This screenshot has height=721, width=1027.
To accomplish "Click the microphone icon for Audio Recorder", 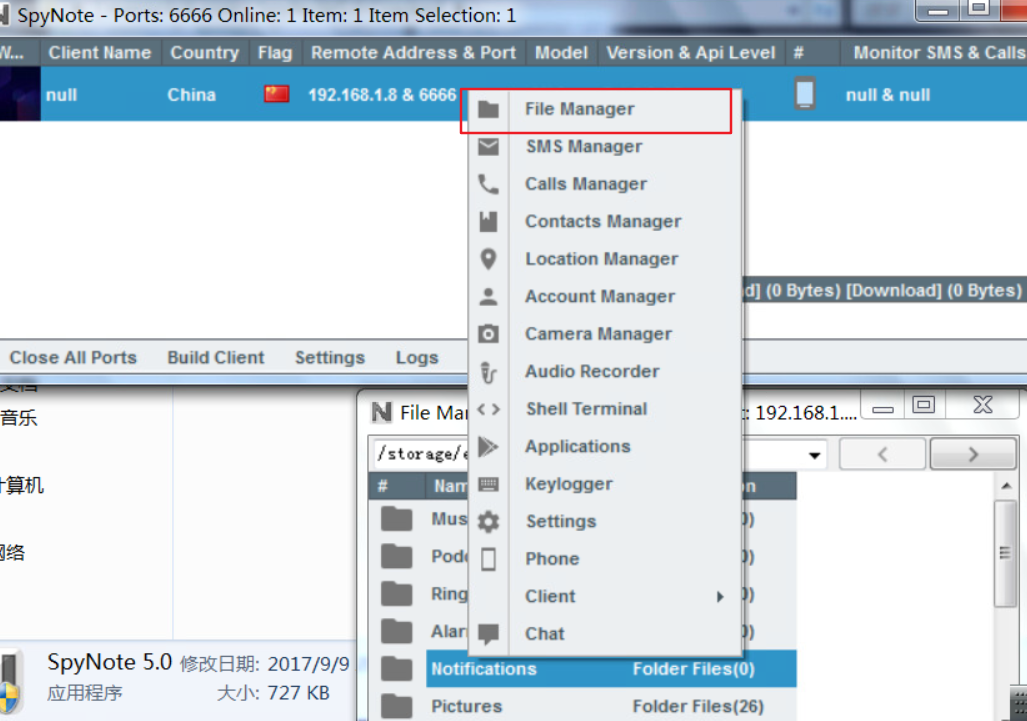I will [488, 372].
